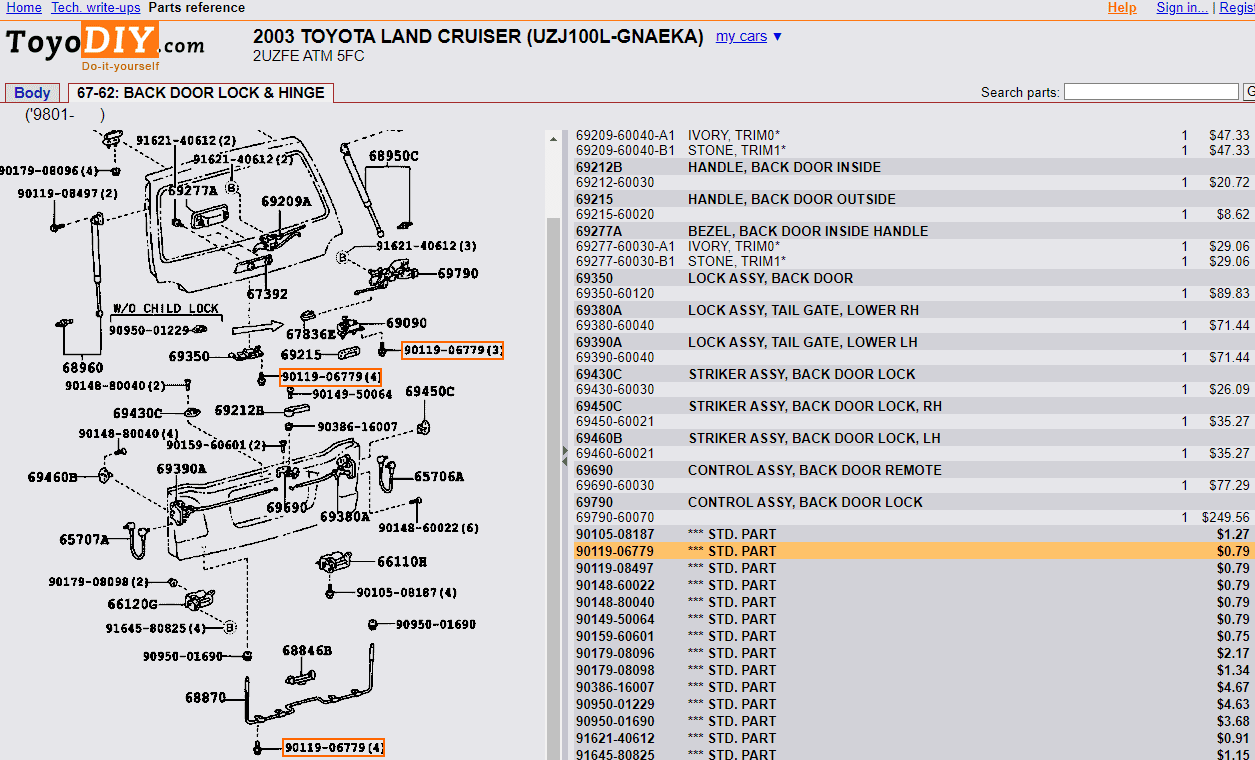
Task: Select row 91621-40612 STD. PART
Action: 913,738
